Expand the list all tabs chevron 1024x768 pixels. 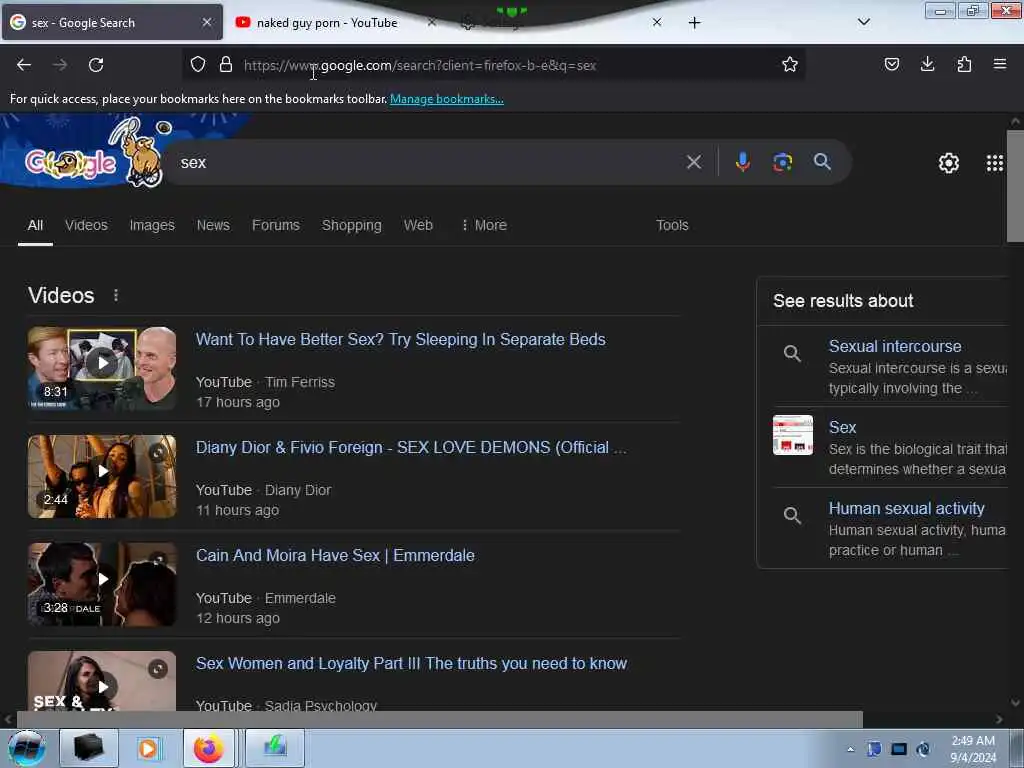point(863,22)
